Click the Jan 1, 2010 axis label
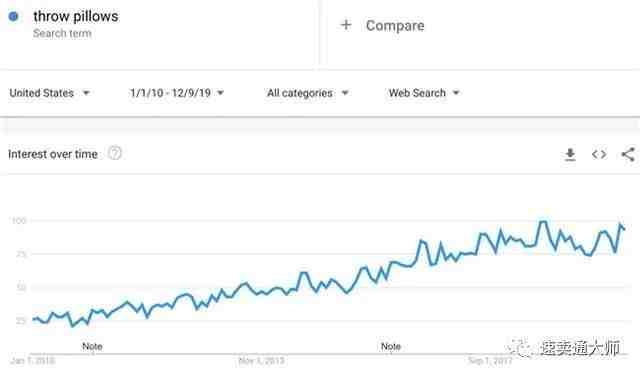This screenshot has height=376, width=640. click(x=33, y=361)
